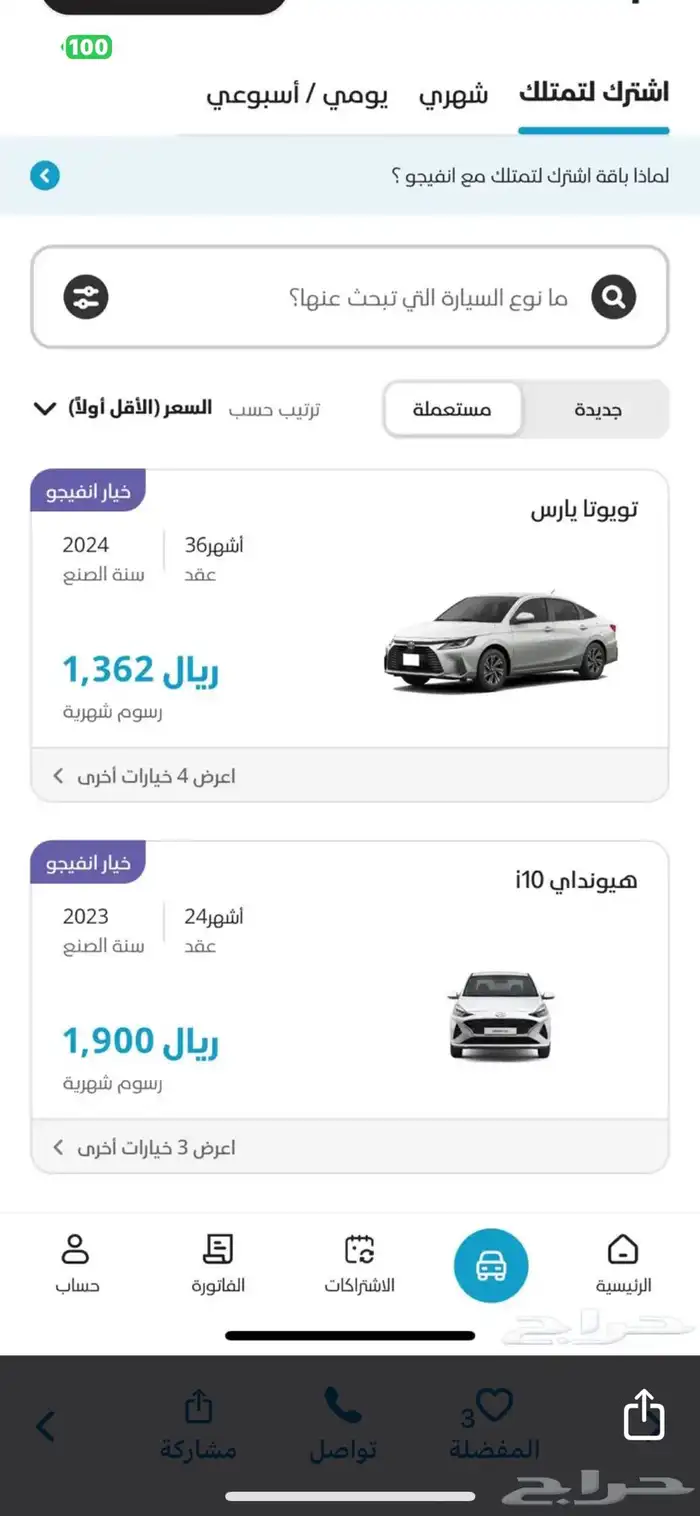Select the مستعملة used cars toggle
The image size is (700, 1516).
[x=453, y=410]
